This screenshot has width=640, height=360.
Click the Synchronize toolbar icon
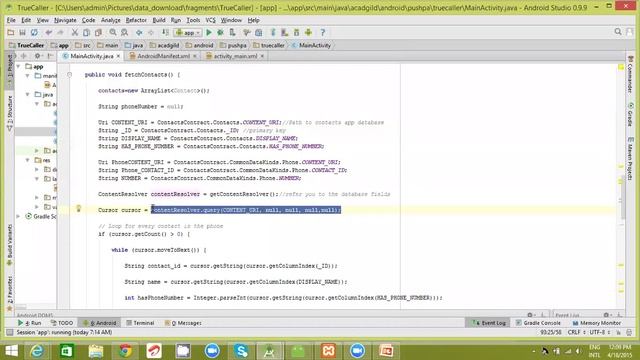tap(34, 32)
